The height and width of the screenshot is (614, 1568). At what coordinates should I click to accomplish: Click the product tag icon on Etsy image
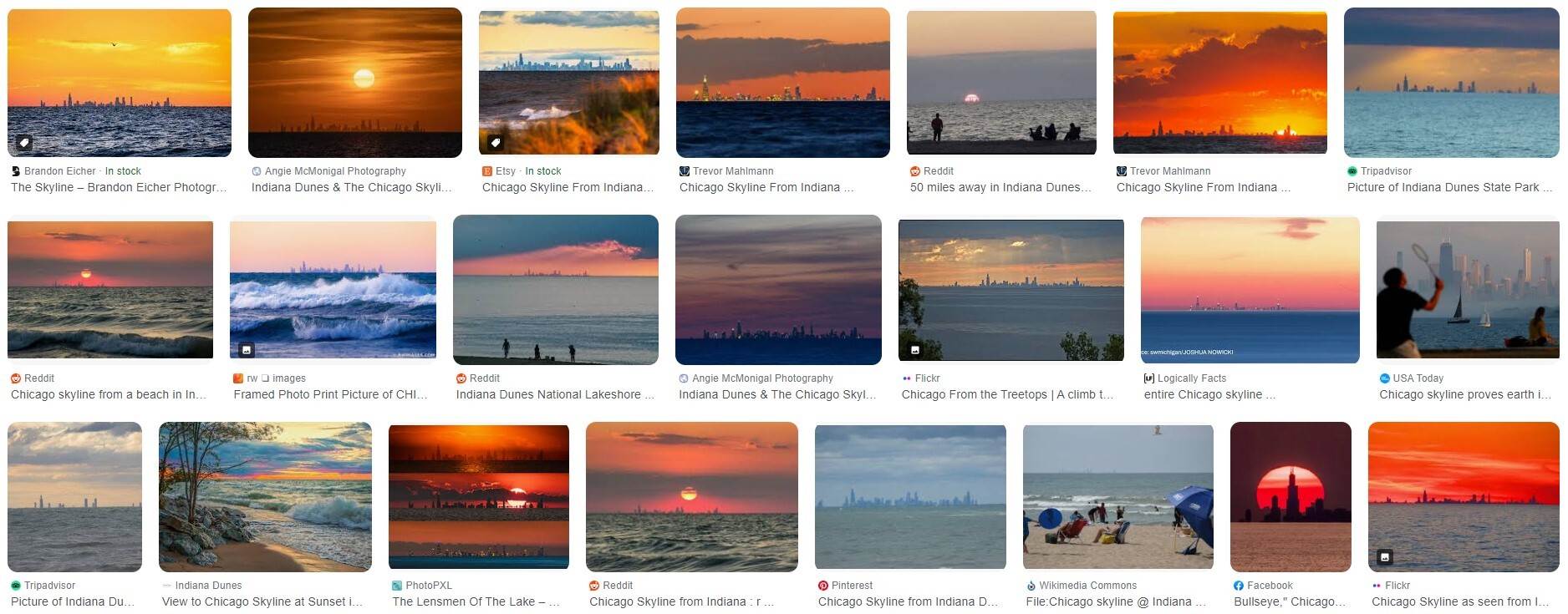coord(496,143)
